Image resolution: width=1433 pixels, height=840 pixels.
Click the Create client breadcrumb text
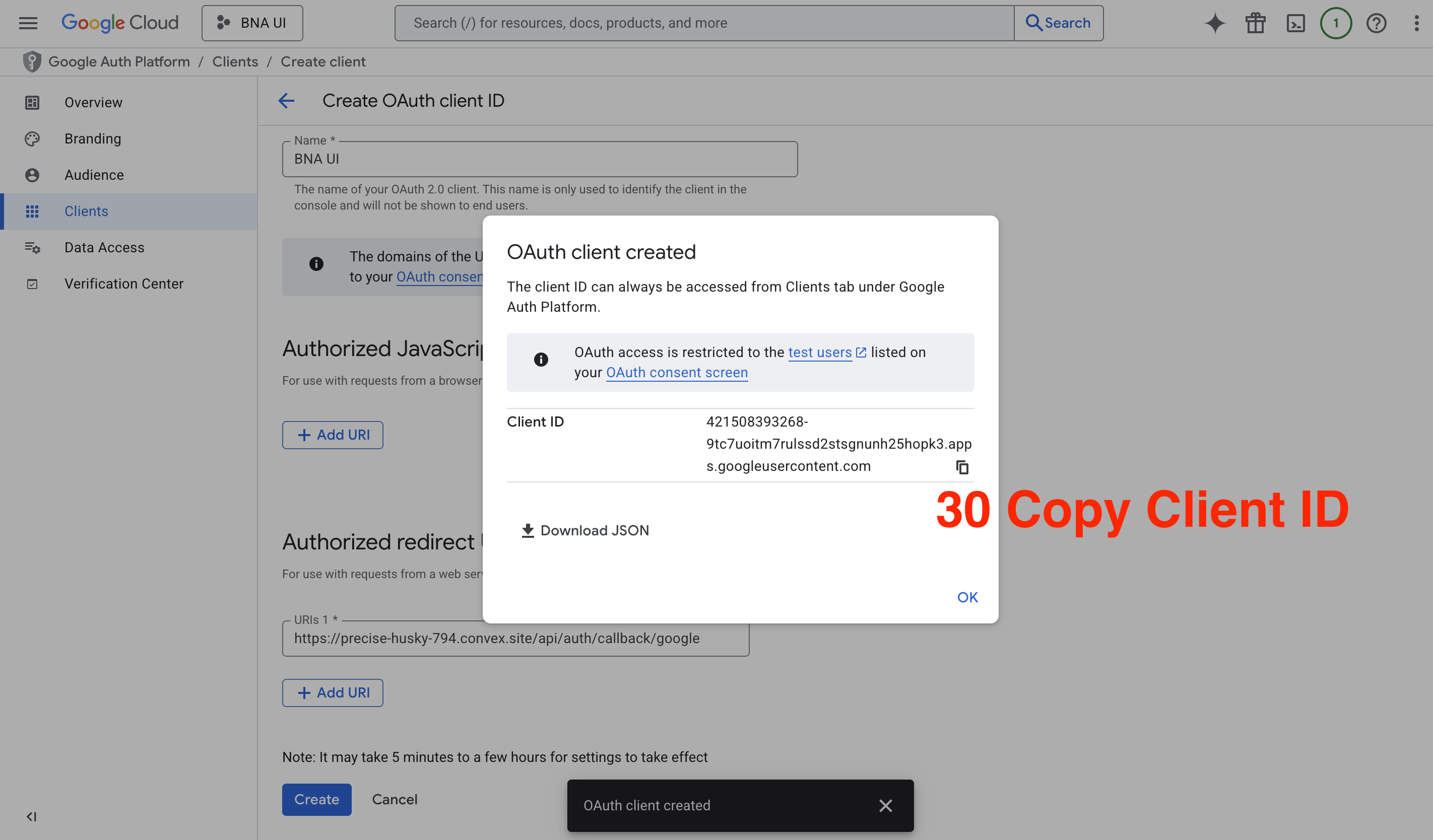tap(323, 61)
